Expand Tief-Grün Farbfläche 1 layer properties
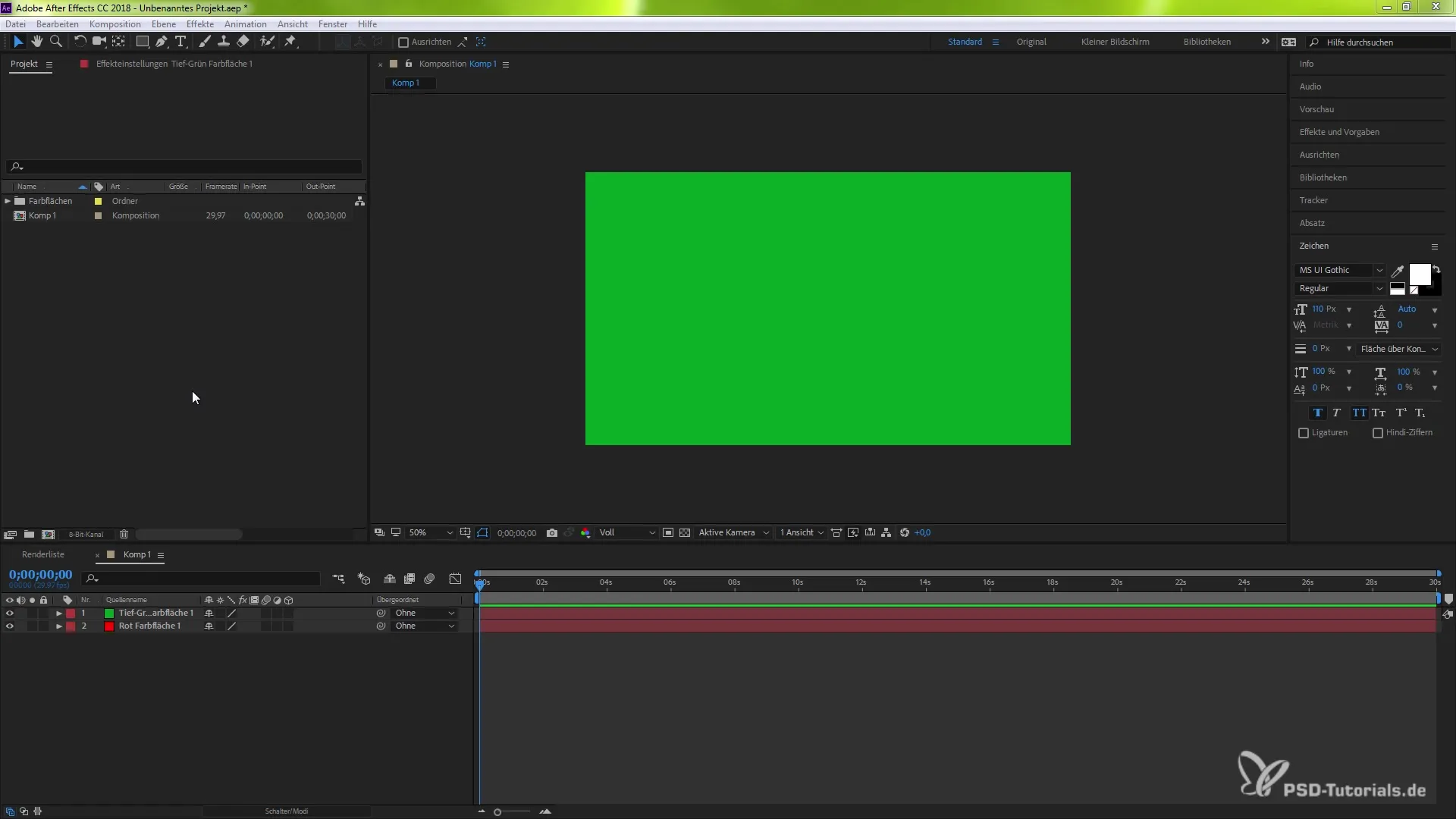Viewport: 1456px width, 819px height. coord(58,613)
